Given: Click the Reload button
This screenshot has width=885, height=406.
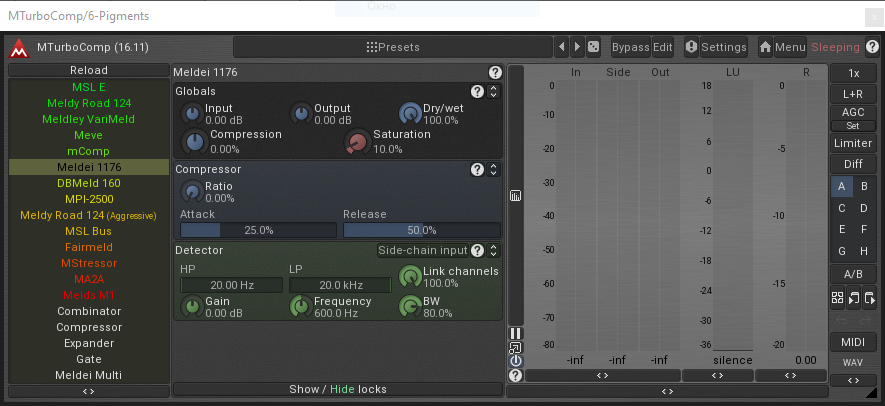Looking at the screenshot, I should (89, 71).
